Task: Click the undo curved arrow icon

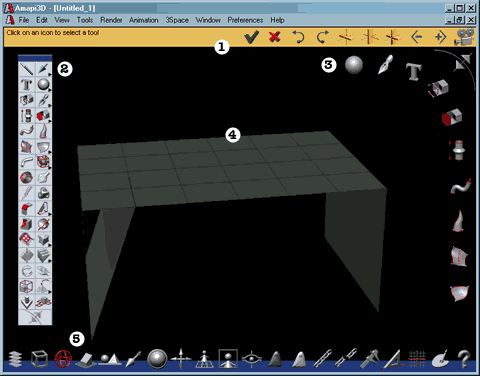Action: (x=298, y=37)
